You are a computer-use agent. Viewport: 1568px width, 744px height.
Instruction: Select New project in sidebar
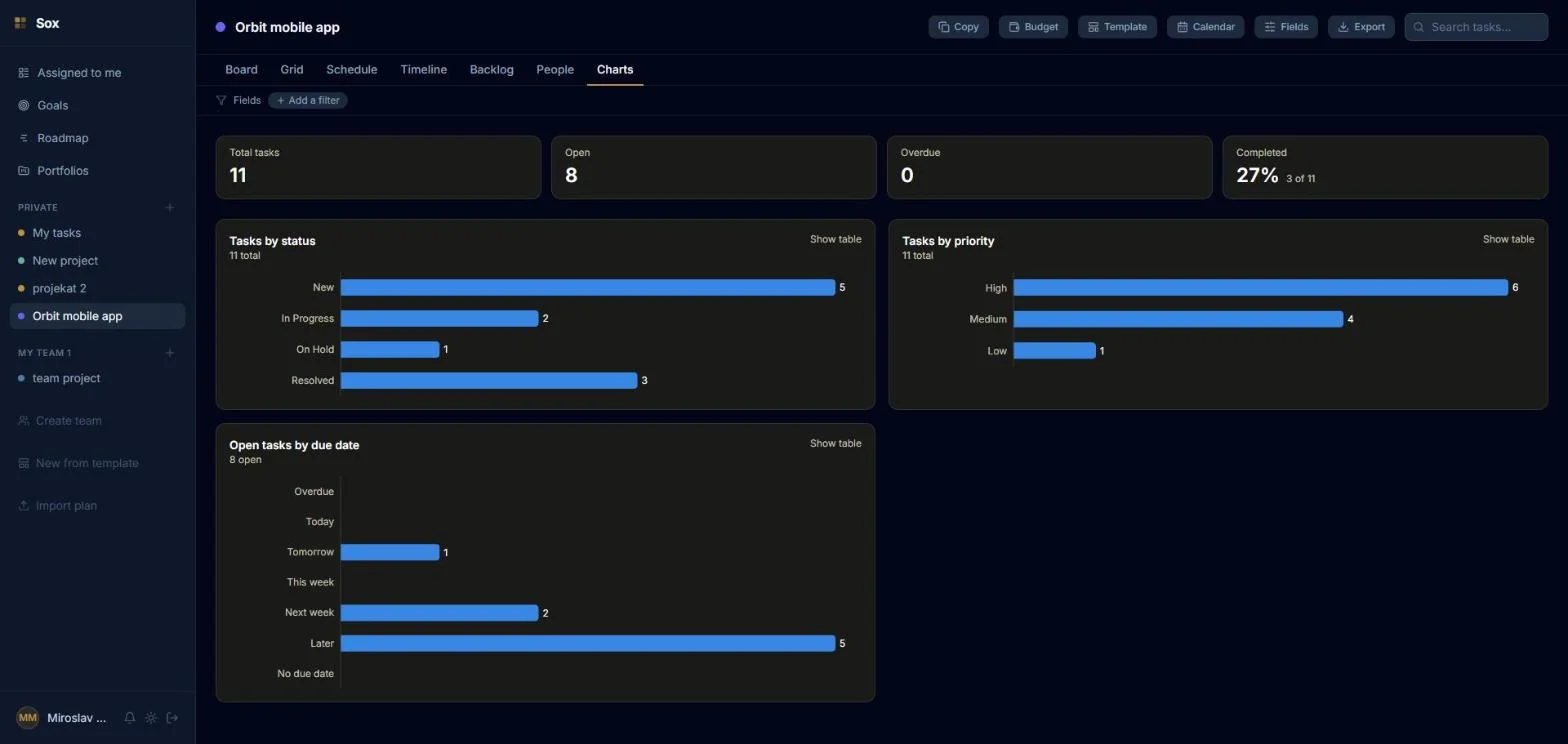(98, 261)
